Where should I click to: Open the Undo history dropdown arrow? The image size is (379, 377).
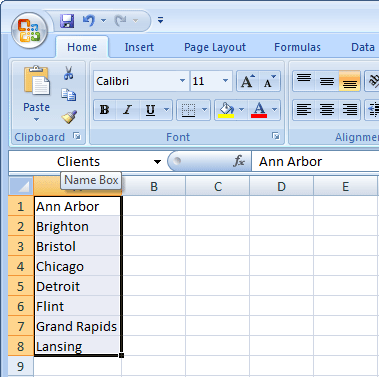tap(103, 21)
